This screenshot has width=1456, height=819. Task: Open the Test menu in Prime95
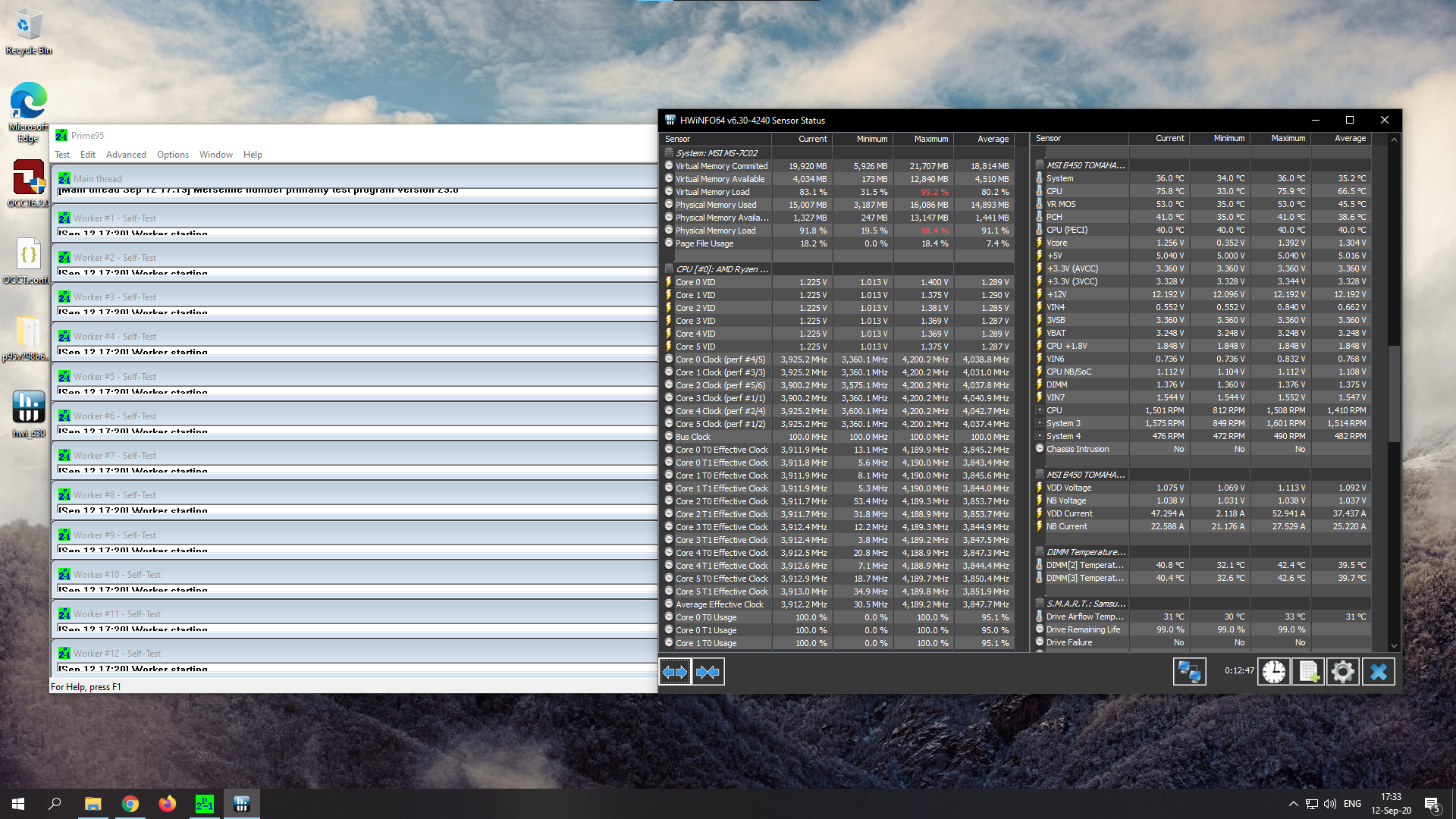(x=62, y=154)
